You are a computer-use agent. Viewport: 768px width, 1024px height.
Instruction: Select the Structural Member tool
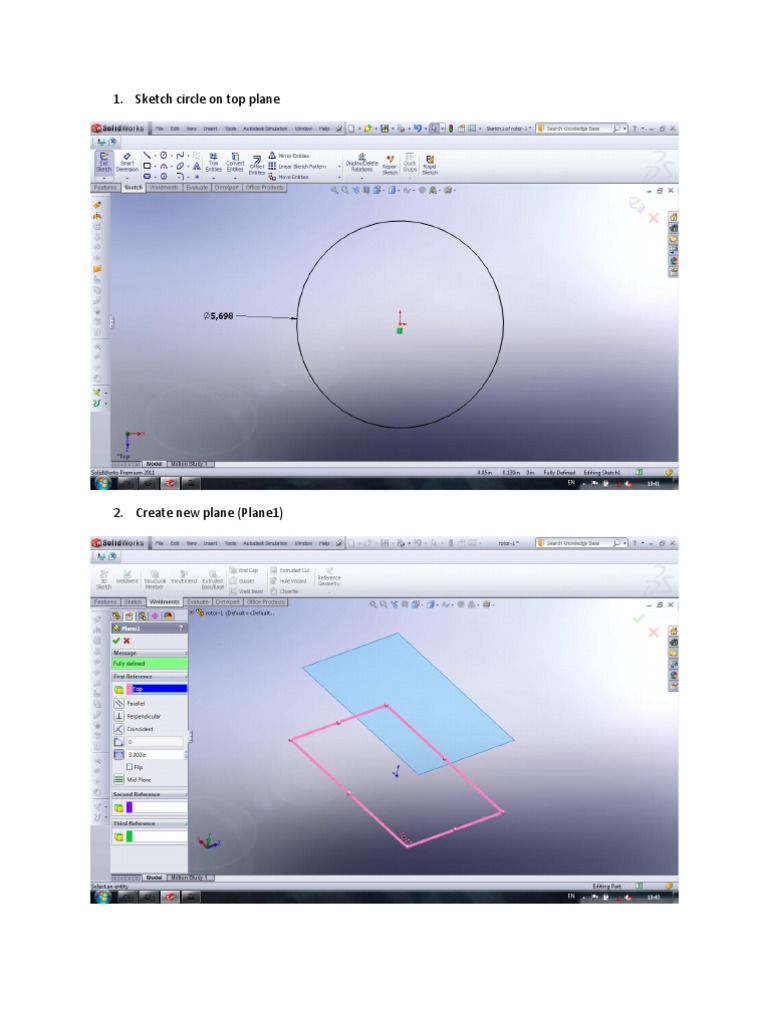coord(154,579)
